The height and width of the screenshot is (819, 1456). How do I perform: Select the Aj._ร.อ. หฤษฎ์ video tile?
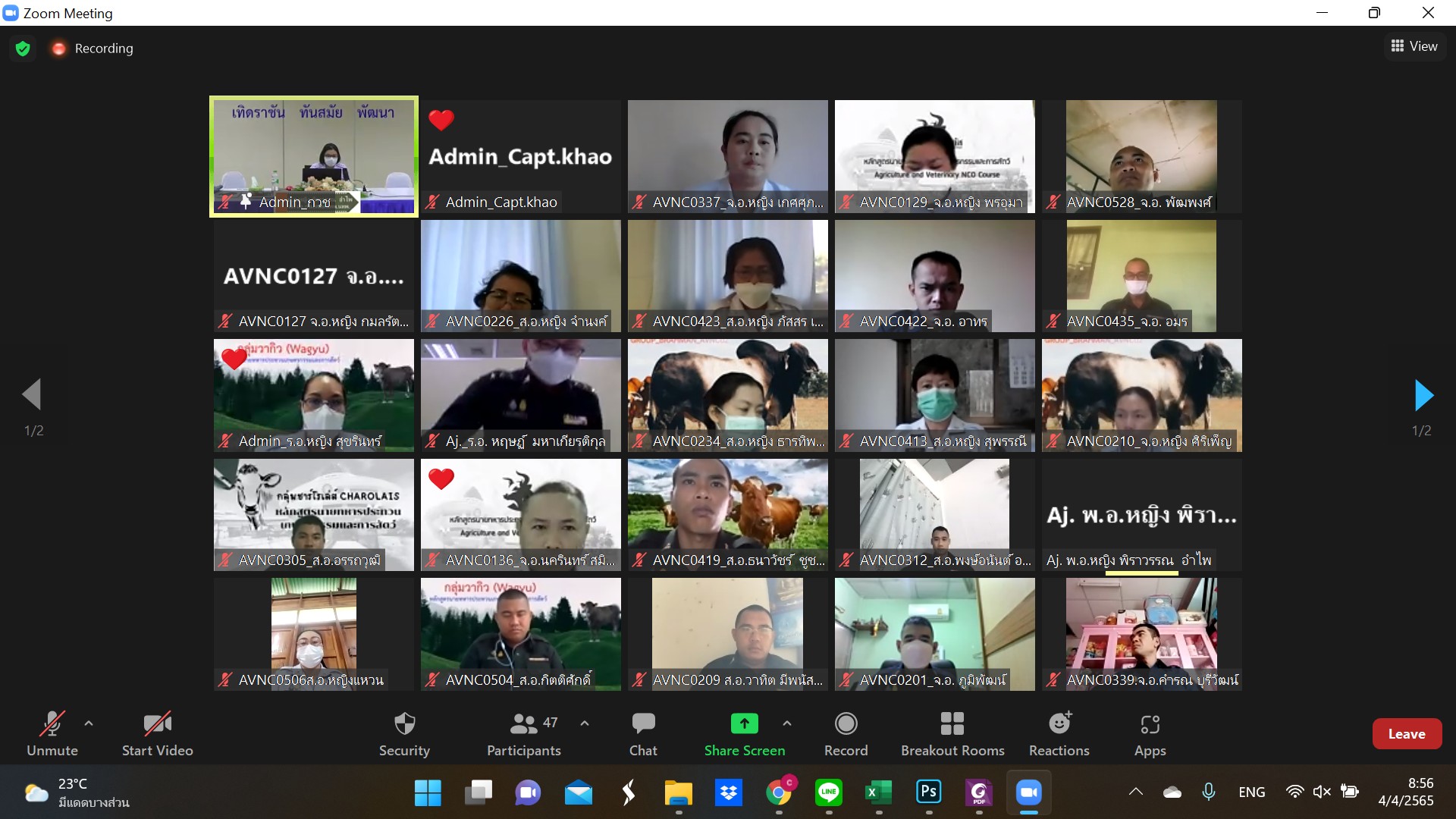pos(521,395)
